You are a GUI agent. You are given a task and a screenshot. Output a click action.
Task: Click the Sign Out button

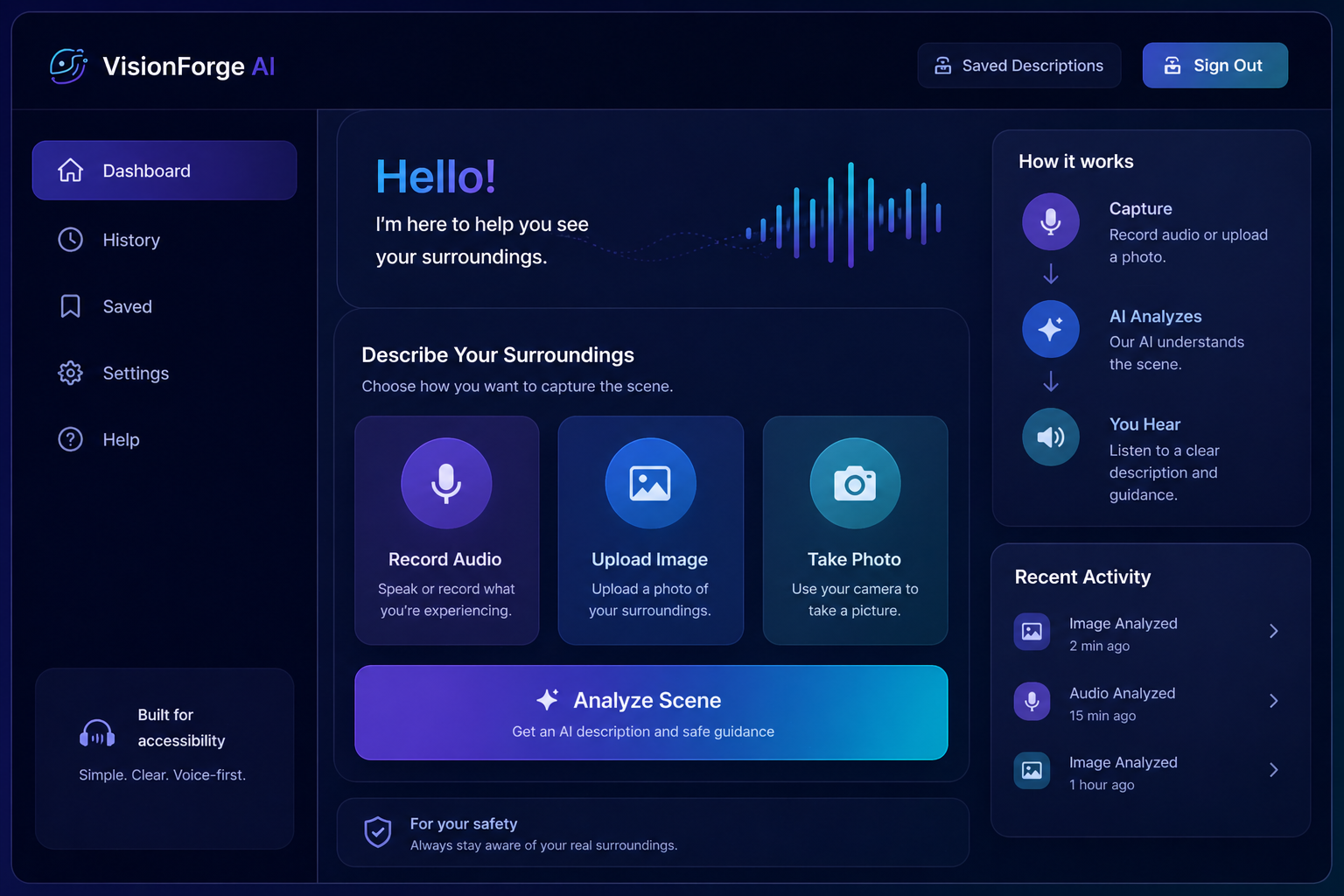click(x=1214, y=65)
